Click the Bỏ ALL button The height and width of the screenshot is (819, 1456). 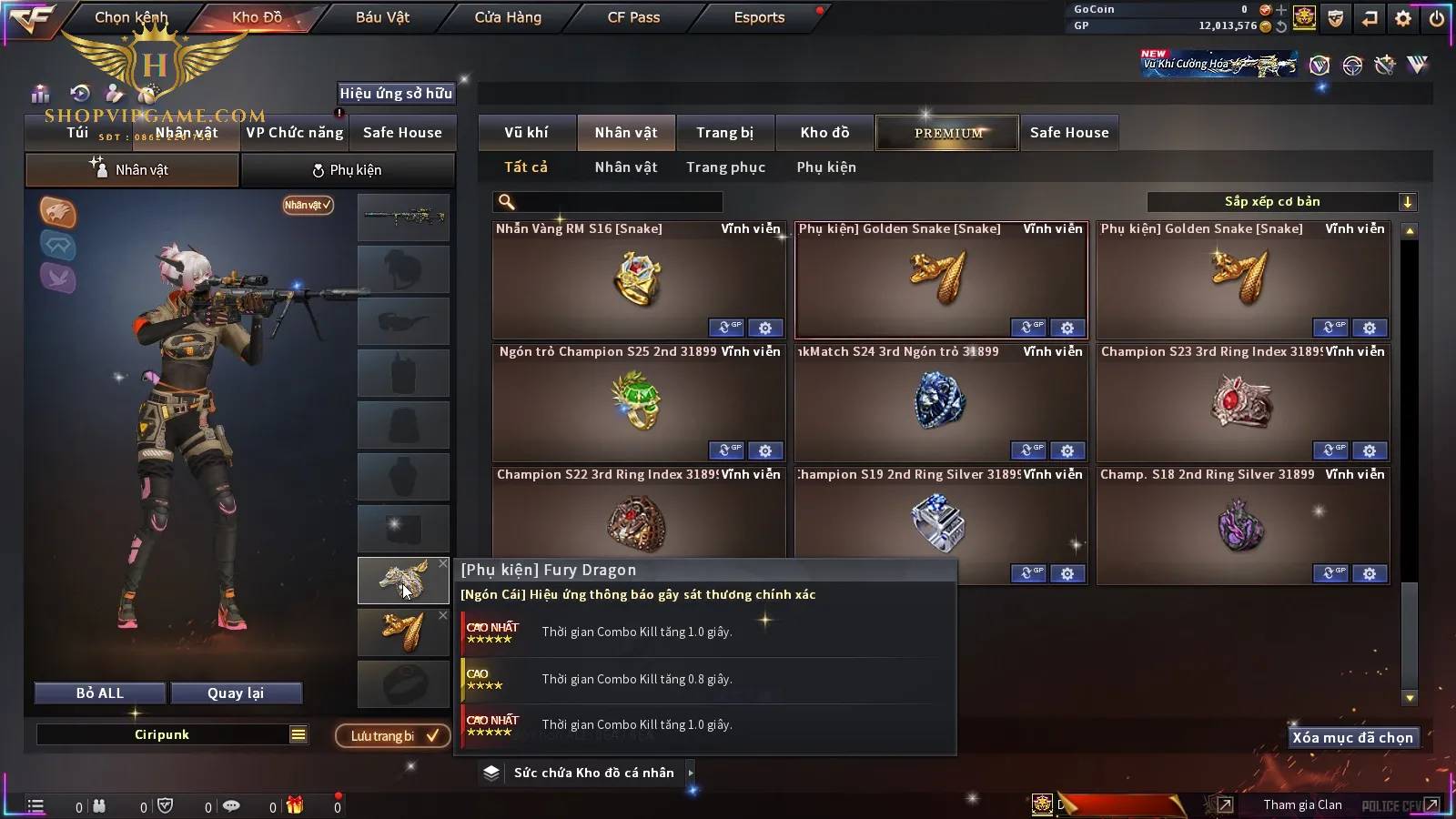coord(100,693)
